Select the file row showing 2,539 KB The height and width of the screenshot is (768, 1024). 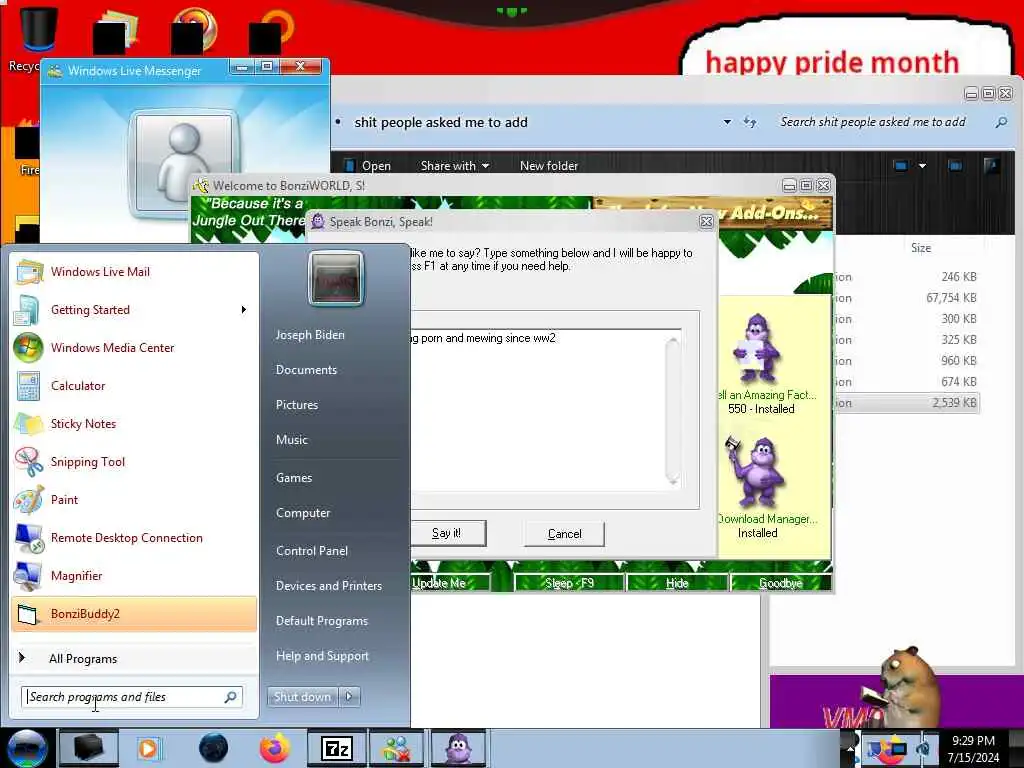[x=906, y=403]
